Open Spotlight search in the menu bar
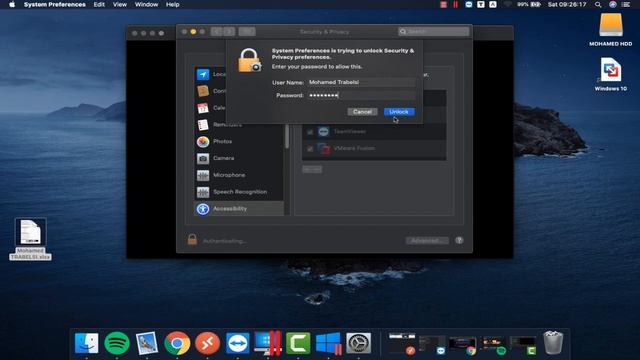 click(x=598, y=4)
